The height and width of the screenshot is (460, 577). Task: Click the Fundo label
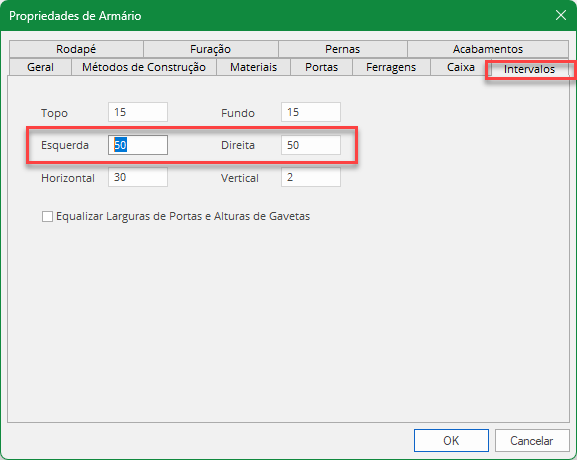pyautogui.click(x=238, y=113)
